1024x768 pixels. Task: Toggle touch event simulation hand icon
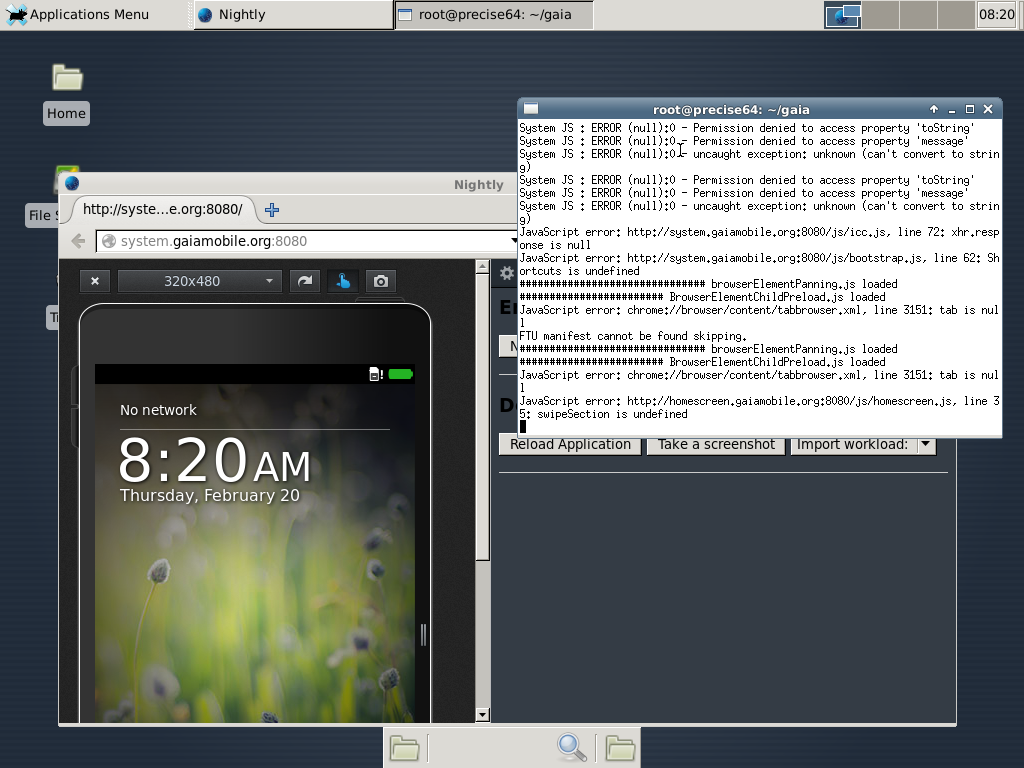click(343, 281)
